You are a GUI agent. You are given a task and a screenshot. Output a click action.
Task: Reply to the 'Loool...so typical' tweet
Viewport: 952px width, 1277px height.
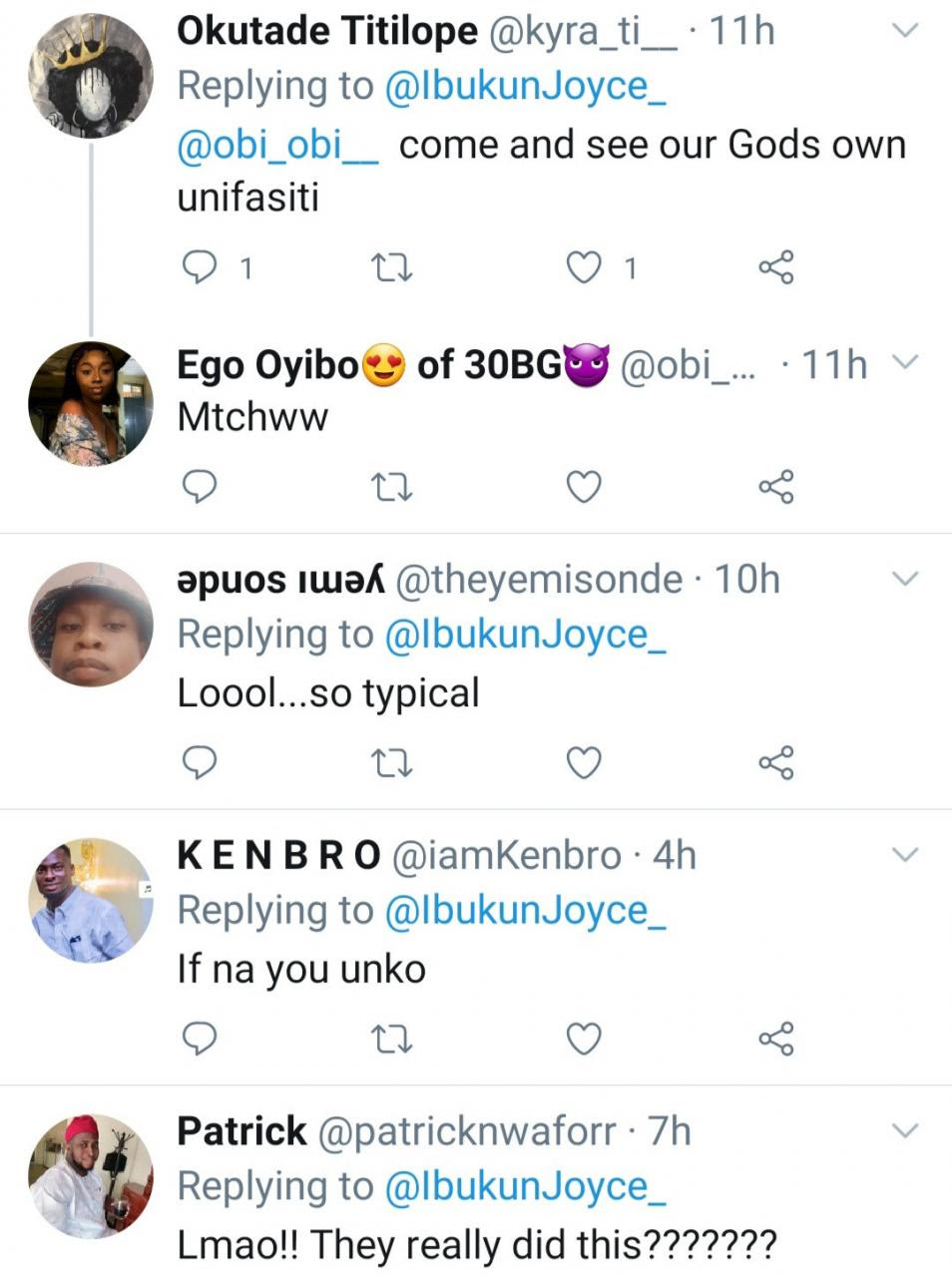tap(201, 762)
